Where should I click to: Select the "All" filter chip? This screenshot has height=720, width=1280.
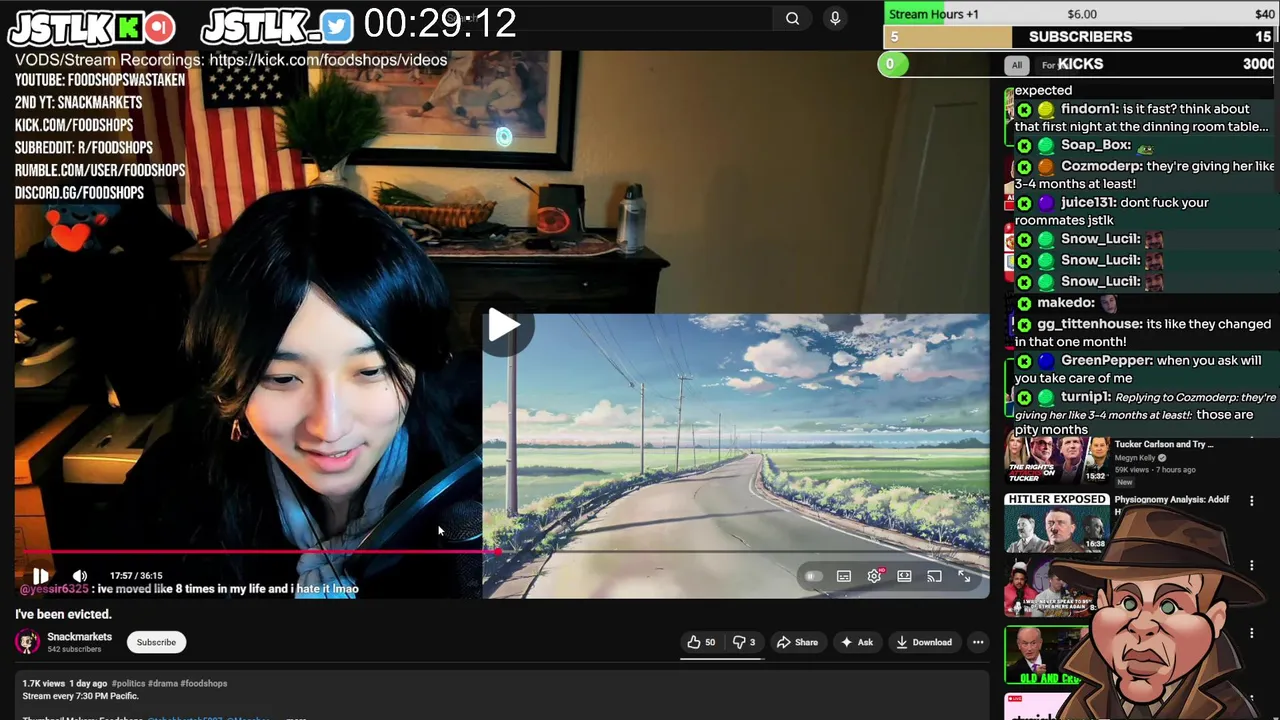(1016, 65)
